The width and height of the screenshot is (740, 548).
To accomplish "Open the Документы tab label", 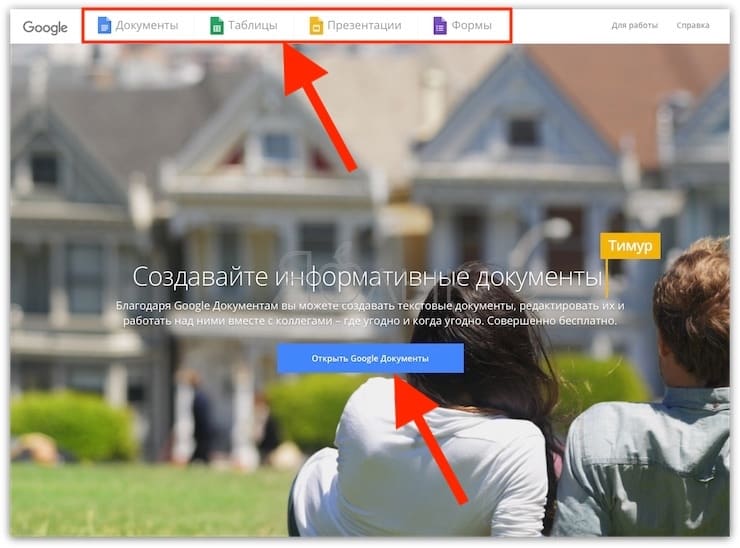I will click(147, 25).
